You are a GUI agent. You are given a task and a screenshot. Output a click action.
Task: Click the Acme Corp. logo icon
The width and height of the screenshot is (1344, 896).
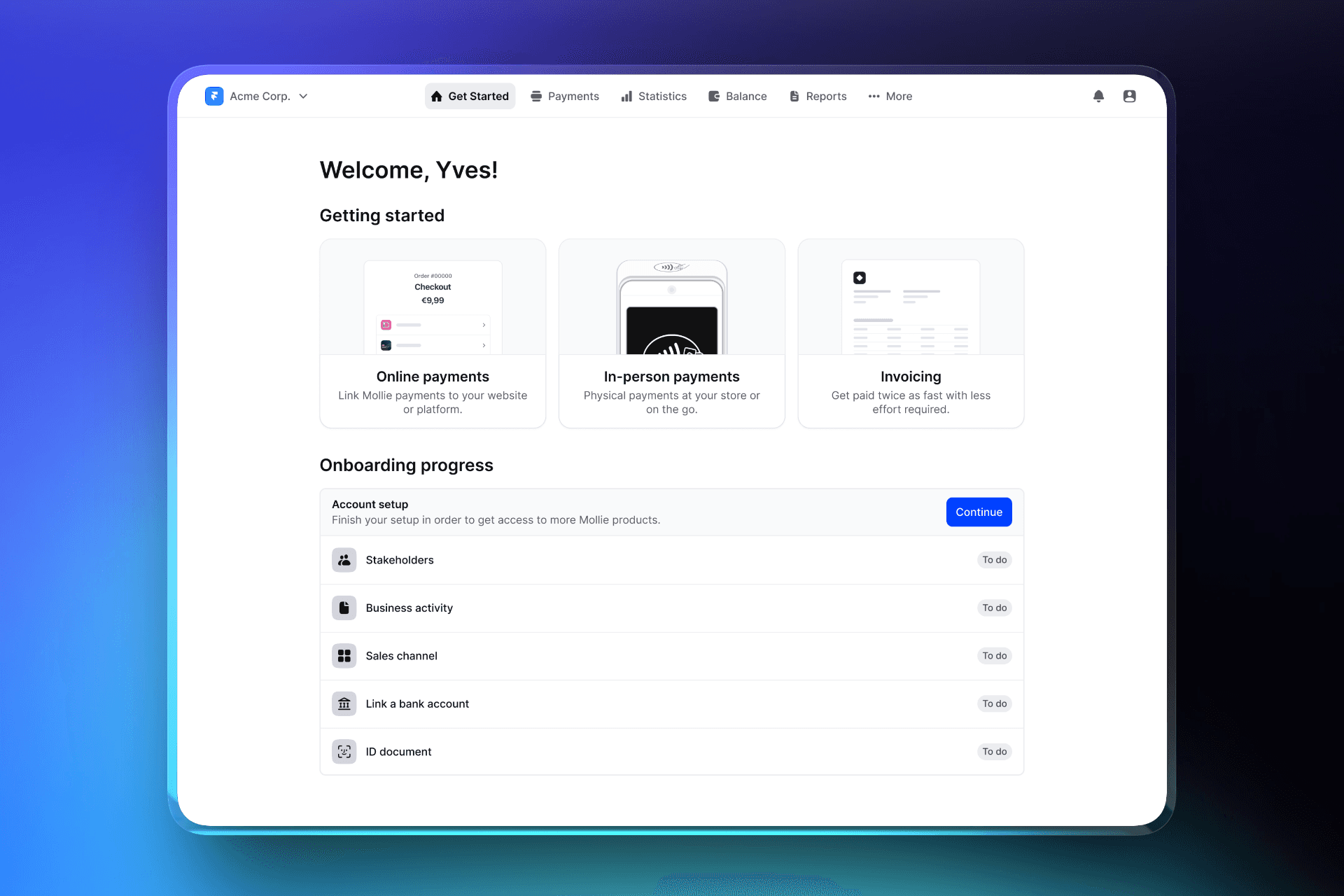click(x=214, y=96)
